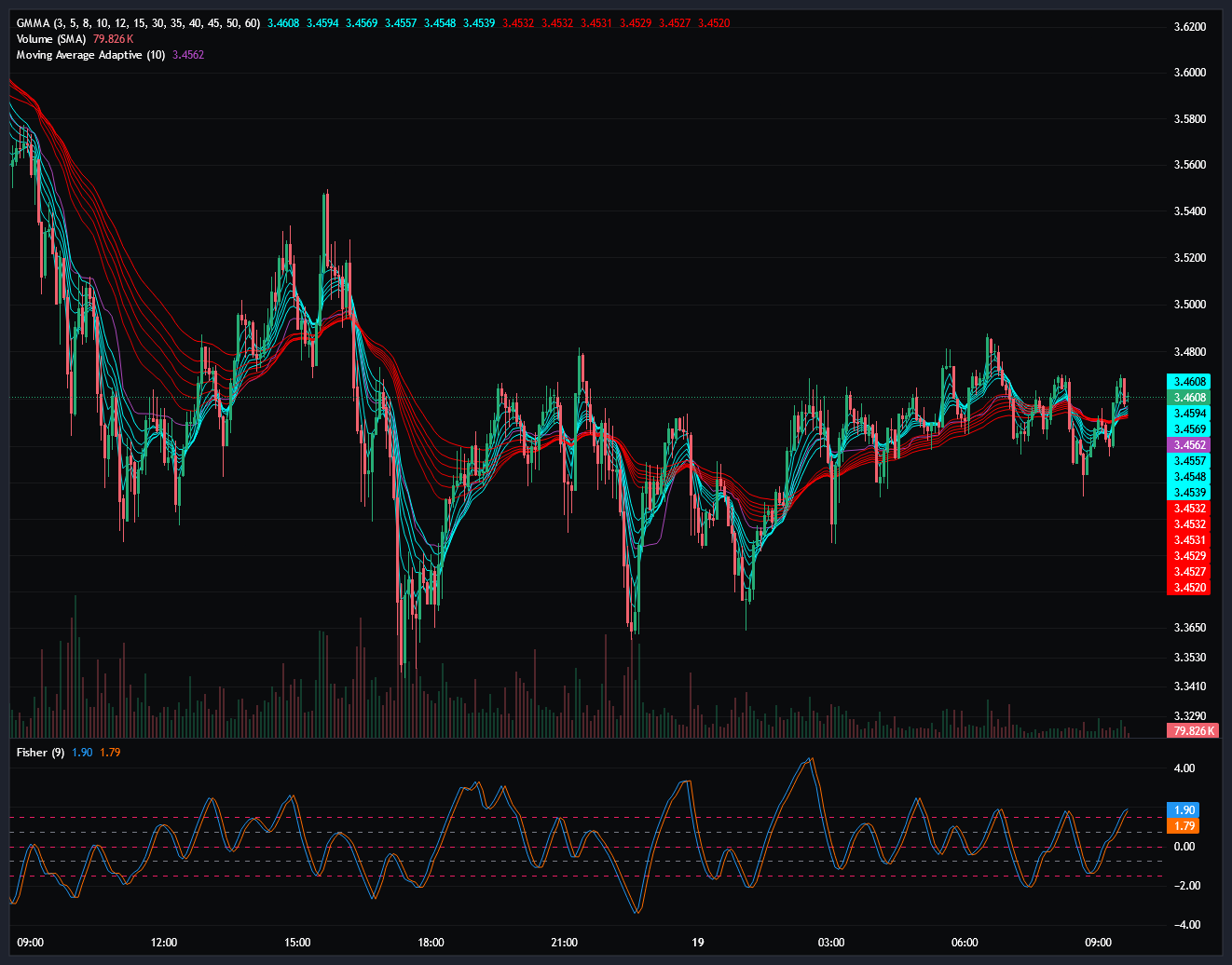1232x965 pixels.
Task: Select the cyan 3.4569 price axis tag
Action: point(1188,429)
